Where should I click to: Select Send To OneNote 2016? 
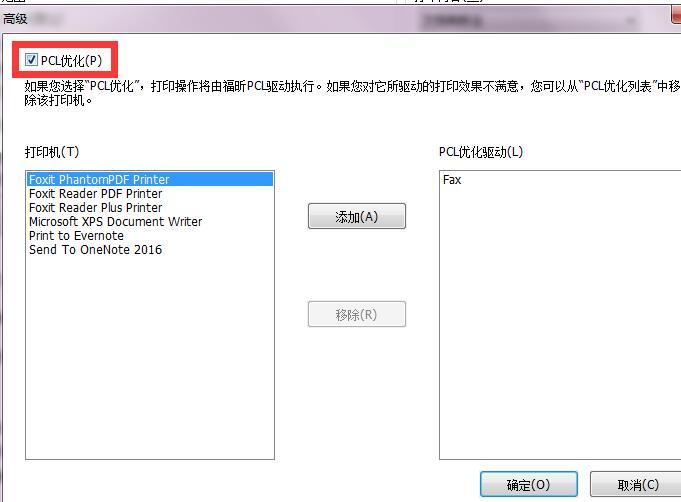(x=150, y=250)
